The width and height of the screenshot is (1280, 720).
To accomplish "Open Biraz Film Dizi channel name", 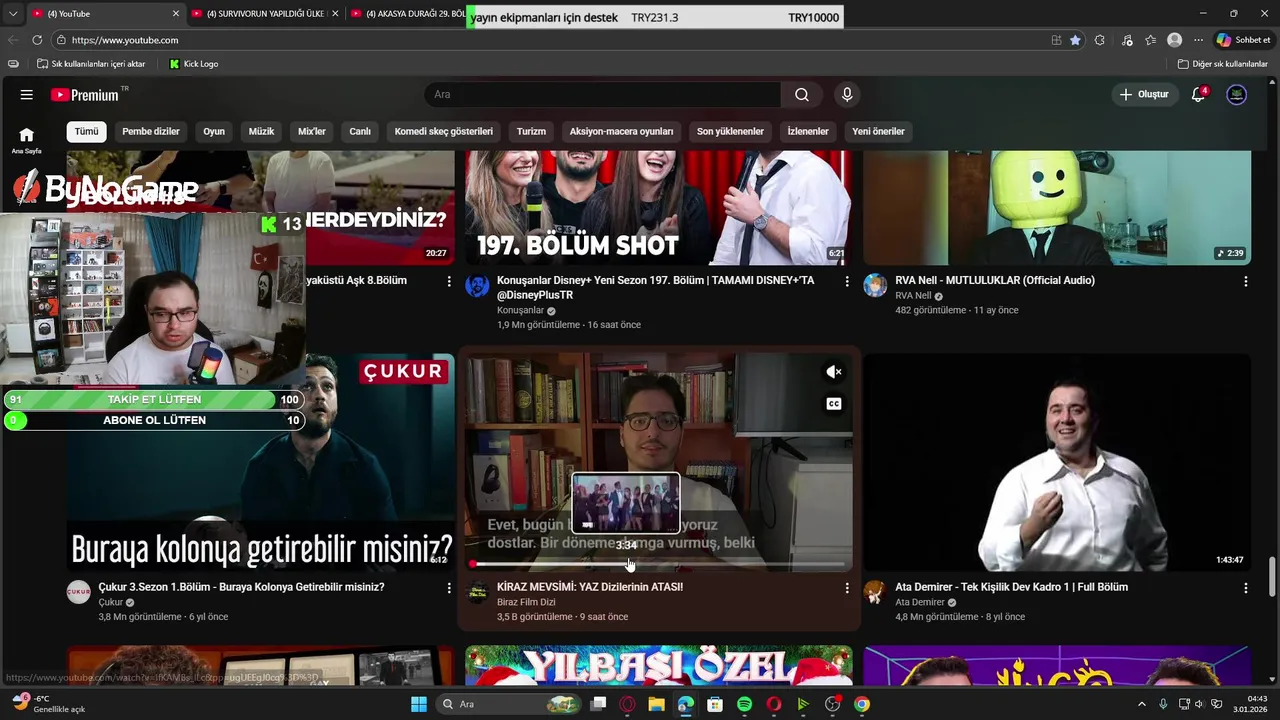I will tap(526, 603).
